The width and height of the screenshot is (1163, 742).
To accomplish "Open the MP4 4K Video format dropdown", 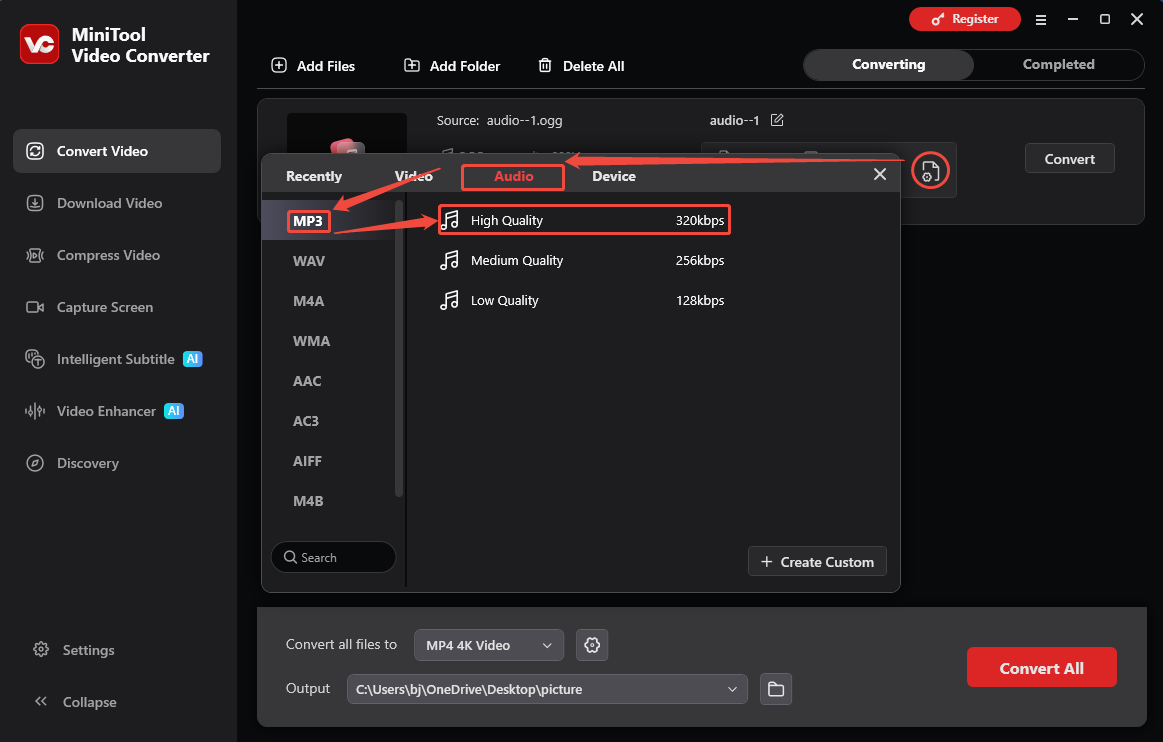I will pos(489,645).
